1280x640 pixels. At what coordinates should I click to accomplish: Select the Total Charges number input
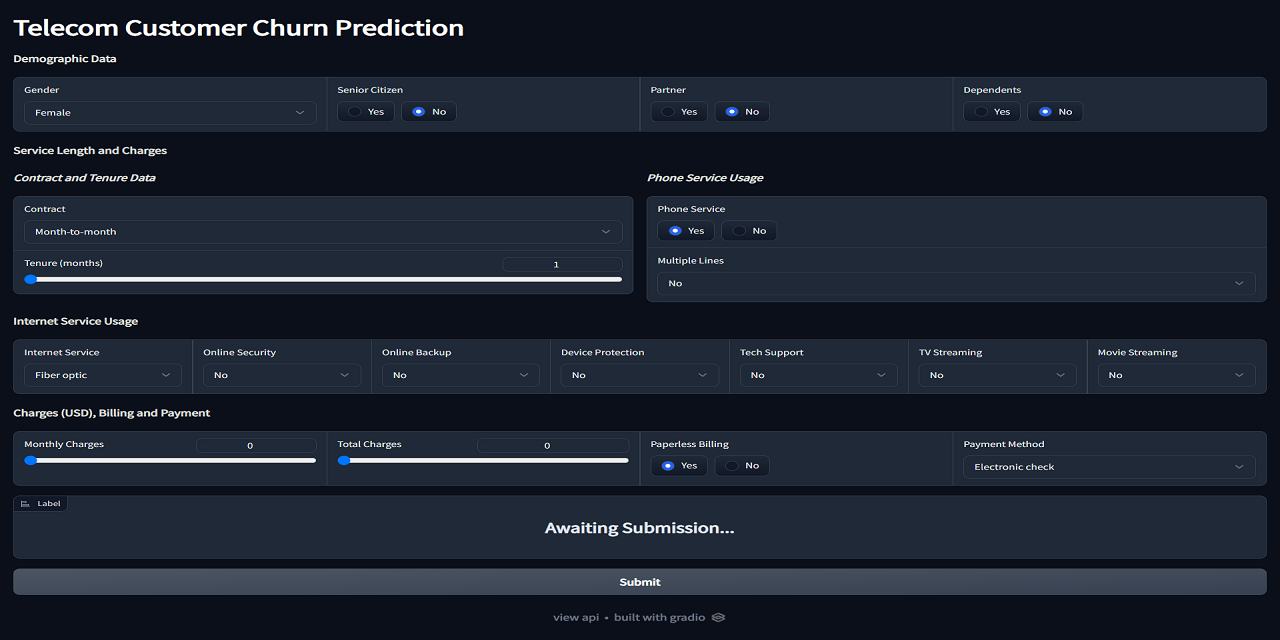[x=552, y=444]
